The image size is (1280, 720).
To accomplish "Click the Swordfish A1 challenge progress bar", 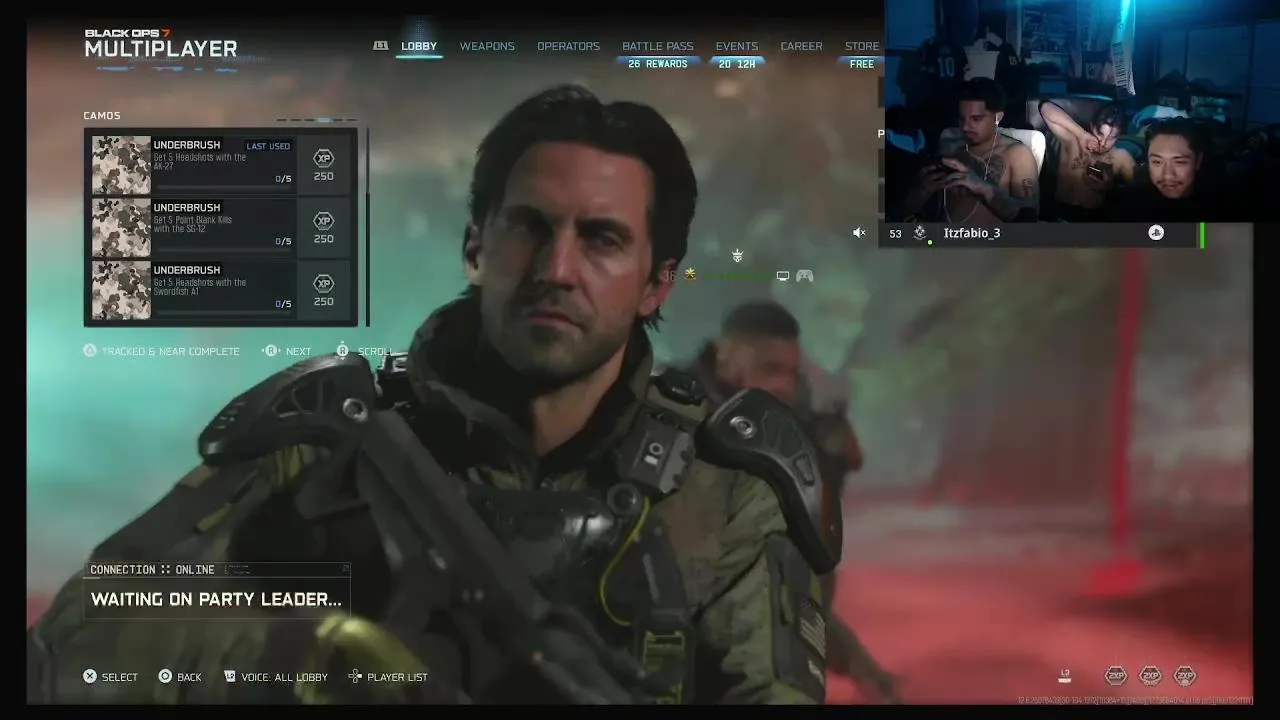I will point(222,313).
